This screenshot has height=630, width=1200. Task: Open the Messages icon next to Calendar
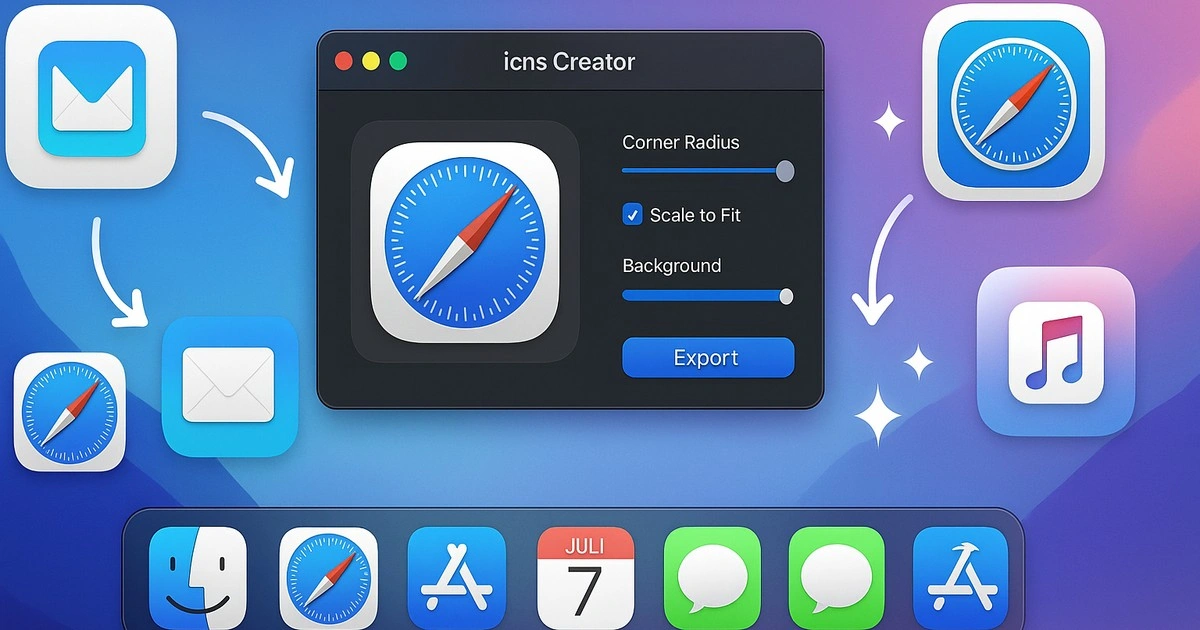pyautogui.click(x=713, y=578)
